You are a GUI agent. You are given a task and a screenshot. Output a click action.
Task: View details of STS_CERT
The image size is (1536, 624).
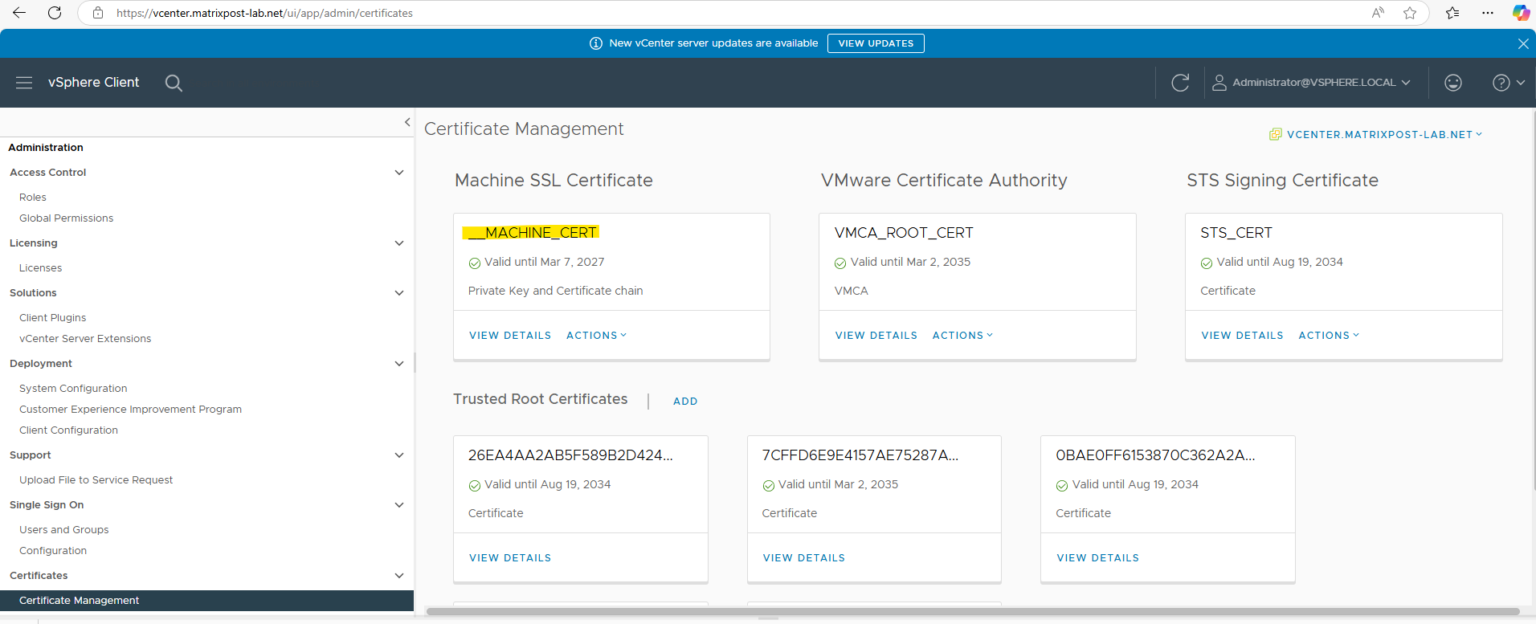pos(1242,335)
